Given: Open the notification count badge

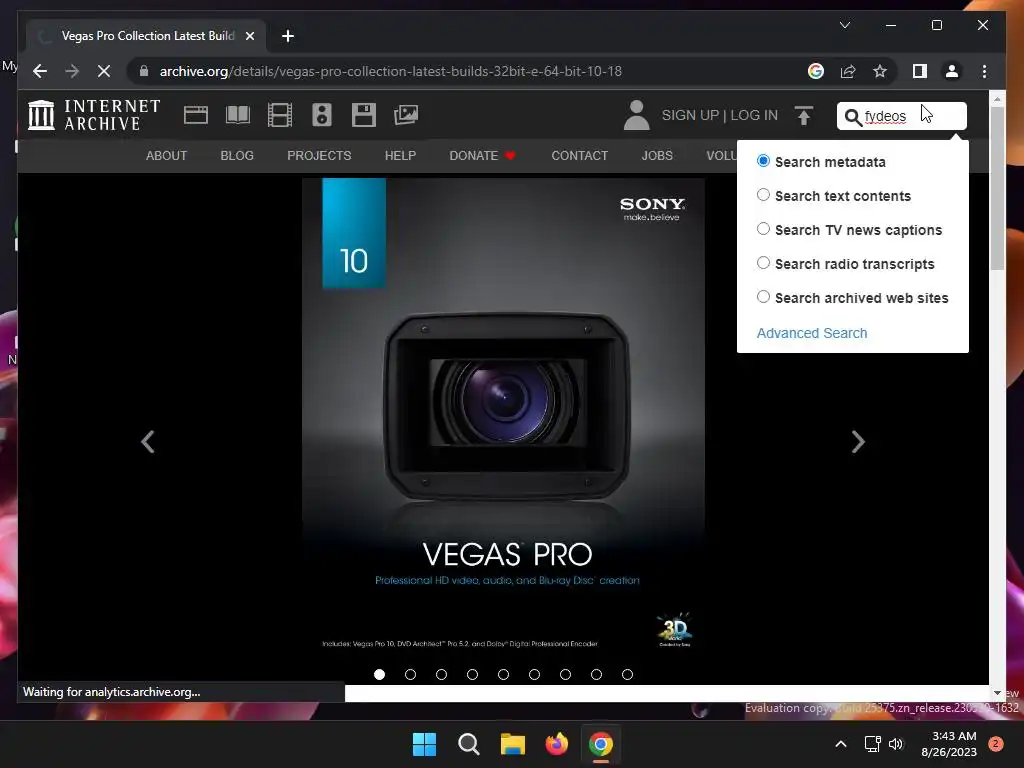Looking at the screenshot, I should click(995, 744).
